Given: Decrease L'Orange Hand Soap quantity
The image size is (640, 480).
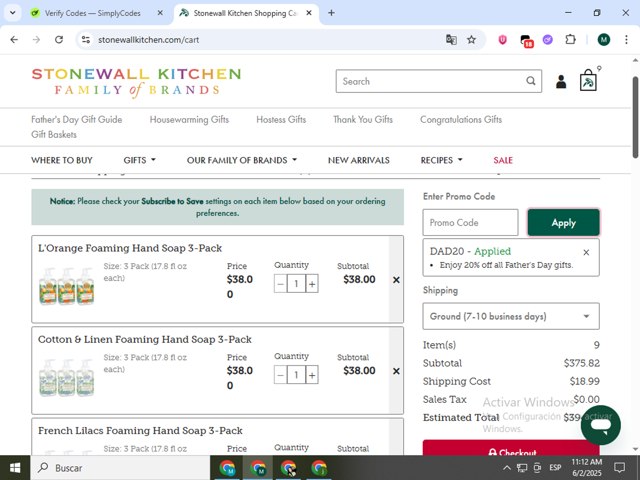Looking at the screenshot, I should coord(280,284).
